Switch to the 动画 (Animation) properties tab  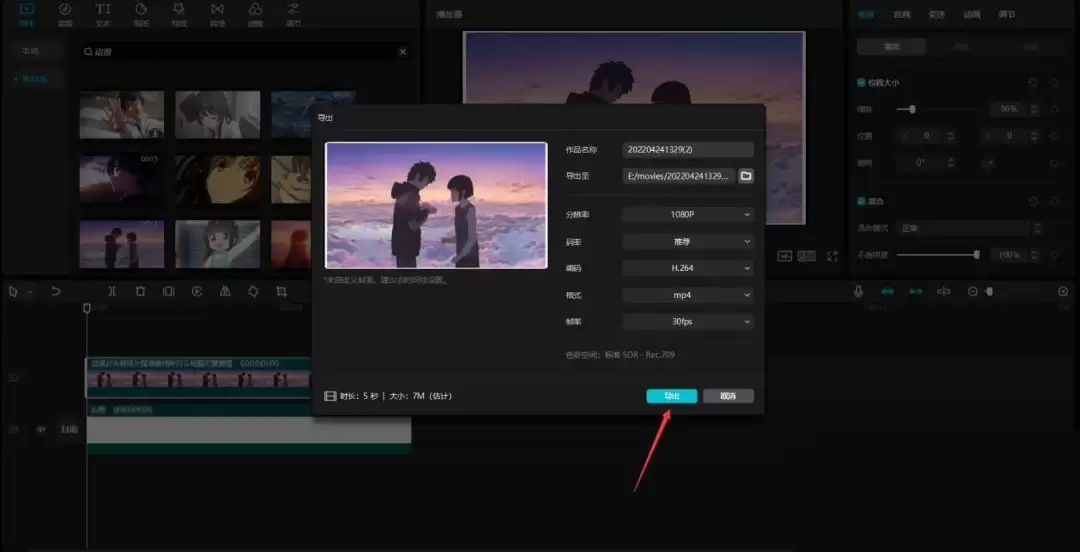tap(971, 14)
